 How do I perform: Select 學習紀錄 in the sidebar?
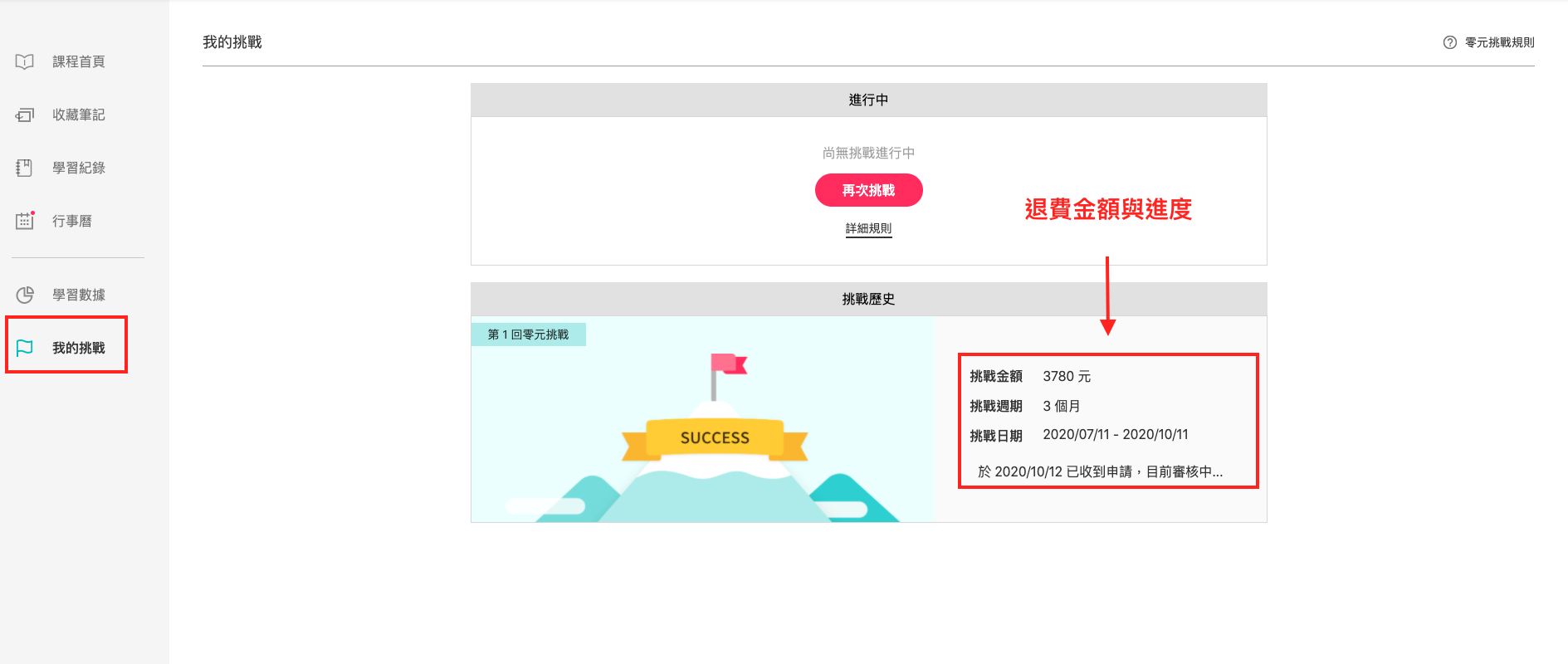point(78,168)
